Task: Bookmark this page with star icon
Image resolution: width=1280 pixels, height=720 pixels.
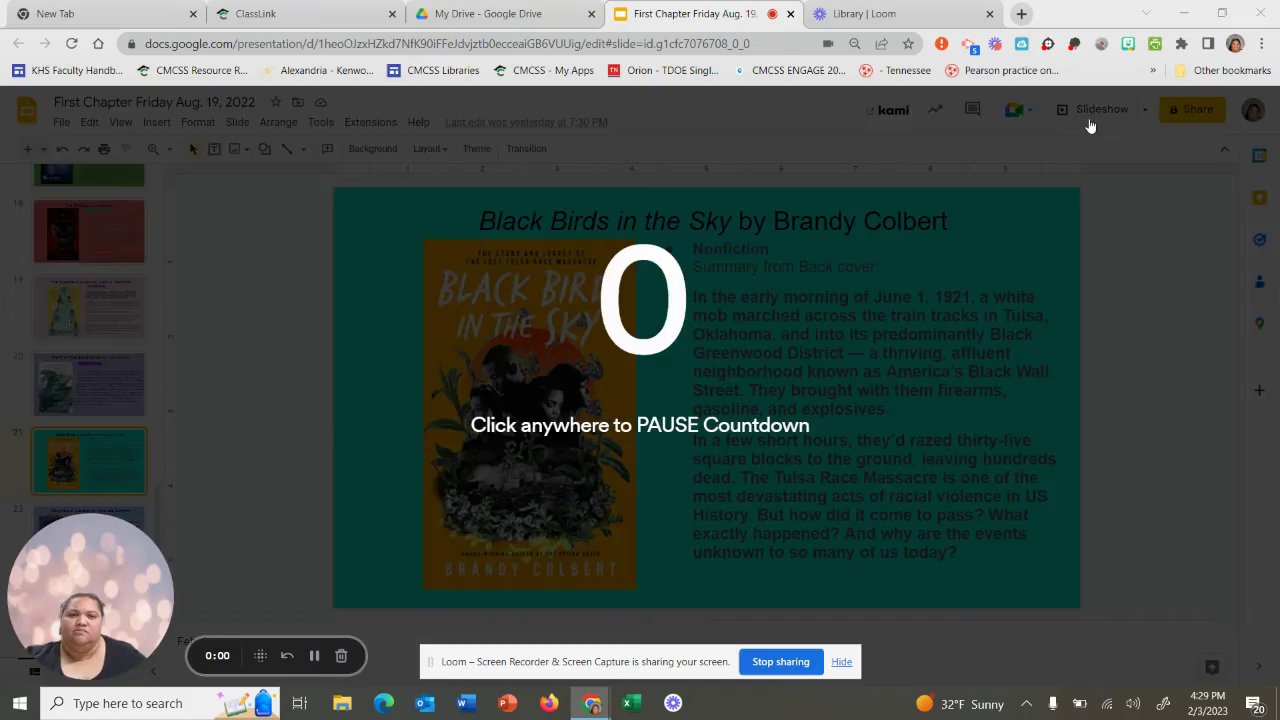Action: coord(908,44)
